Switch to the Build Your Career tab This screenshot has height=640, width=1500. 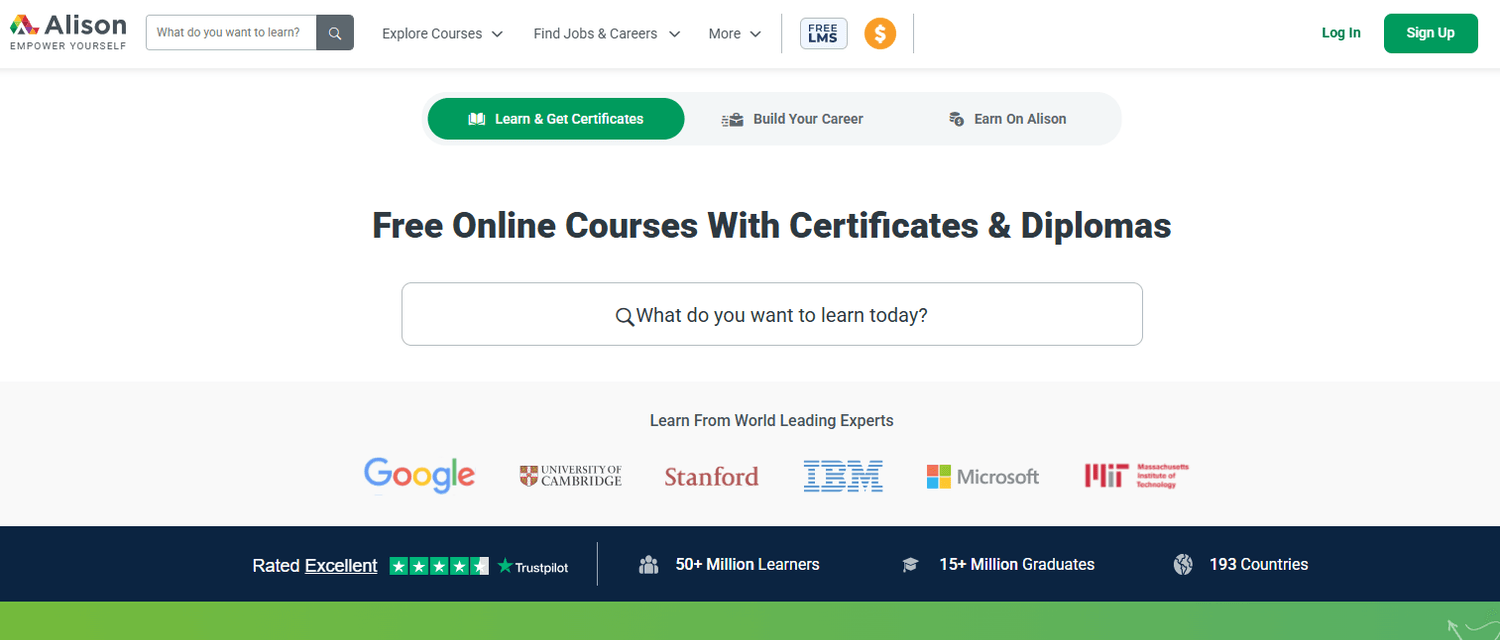tap(793, 119)
